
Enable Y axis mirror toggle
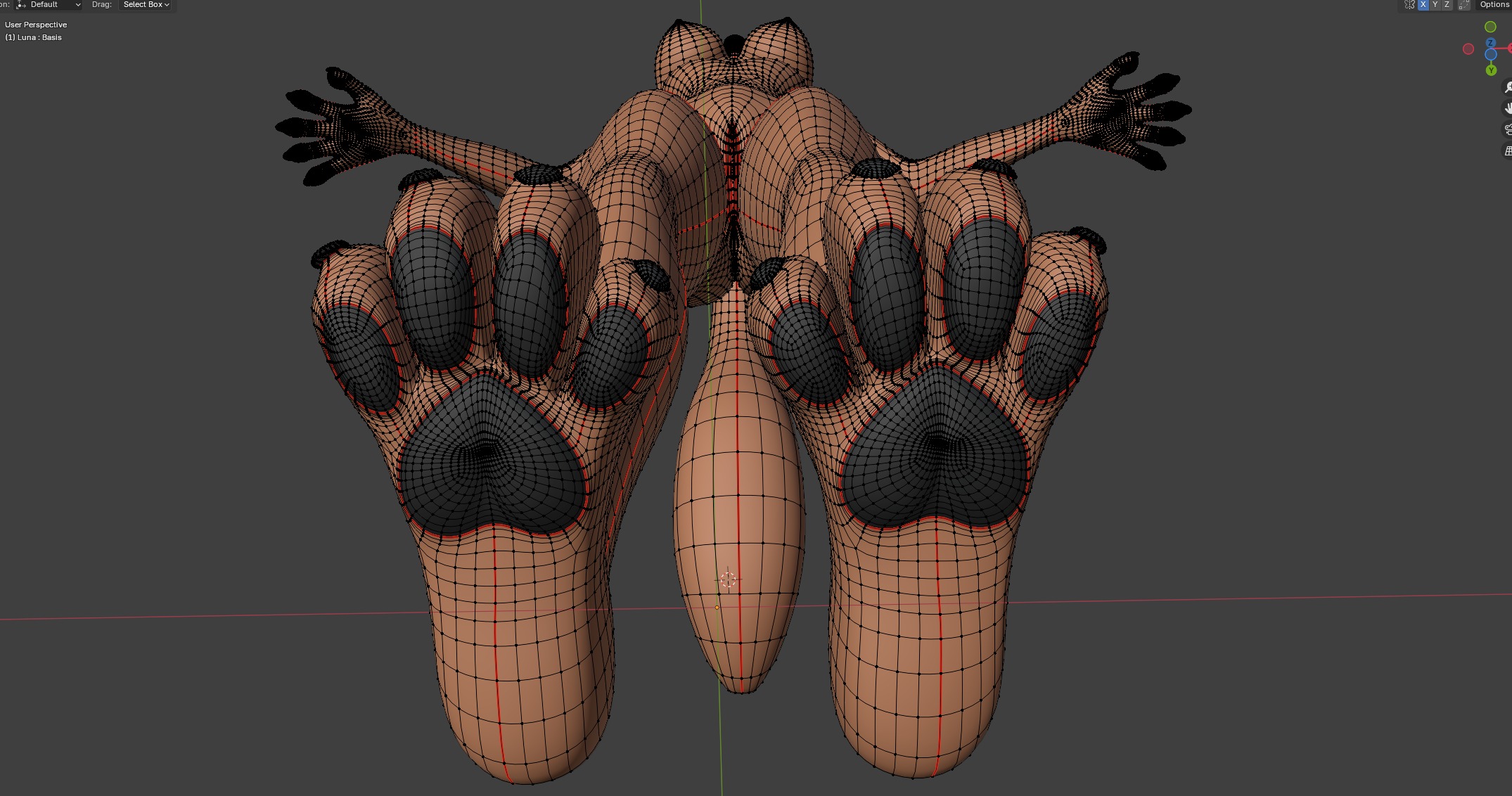coord(1435,5)
